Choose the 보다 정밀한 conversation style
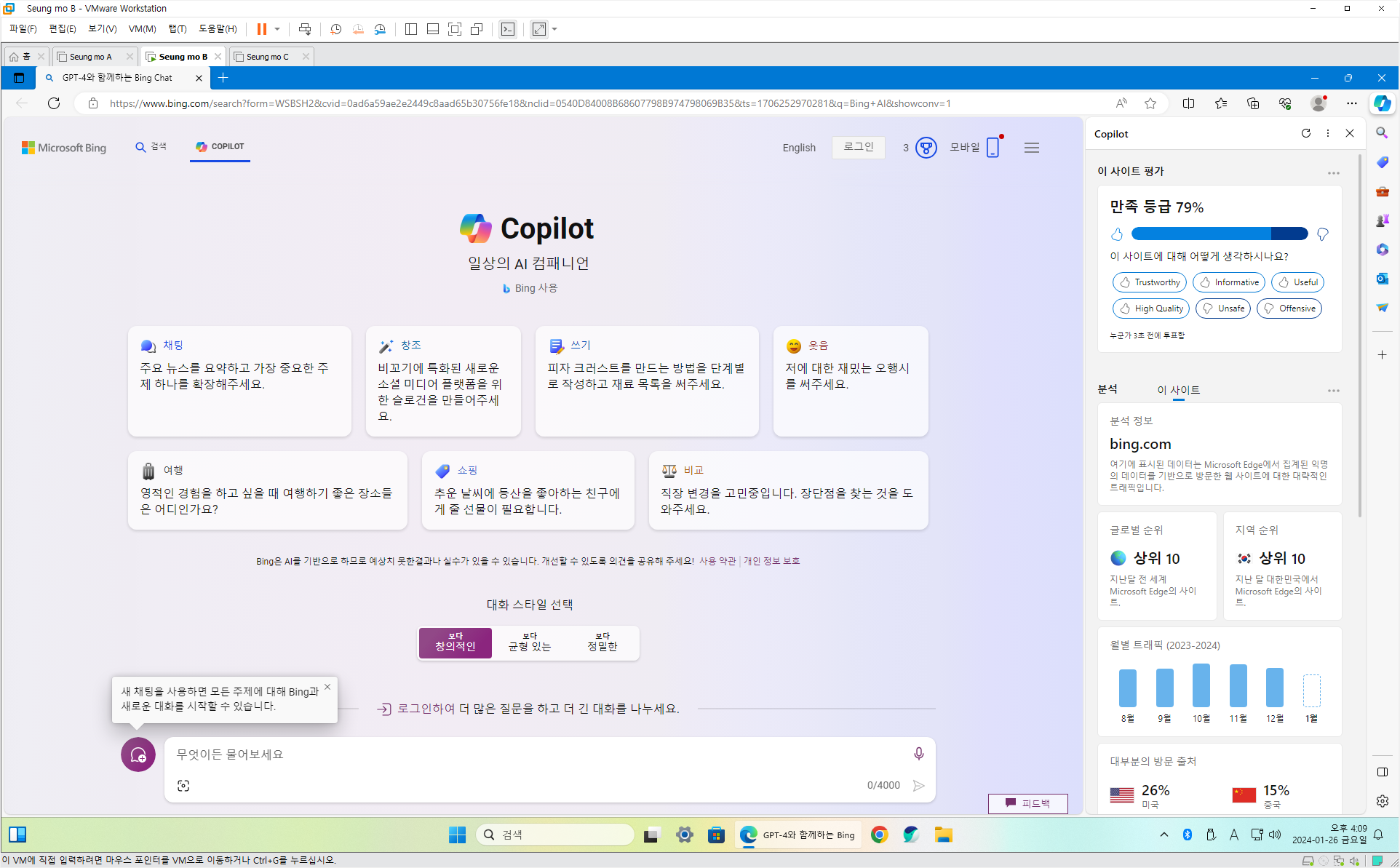 pos(602,642)
